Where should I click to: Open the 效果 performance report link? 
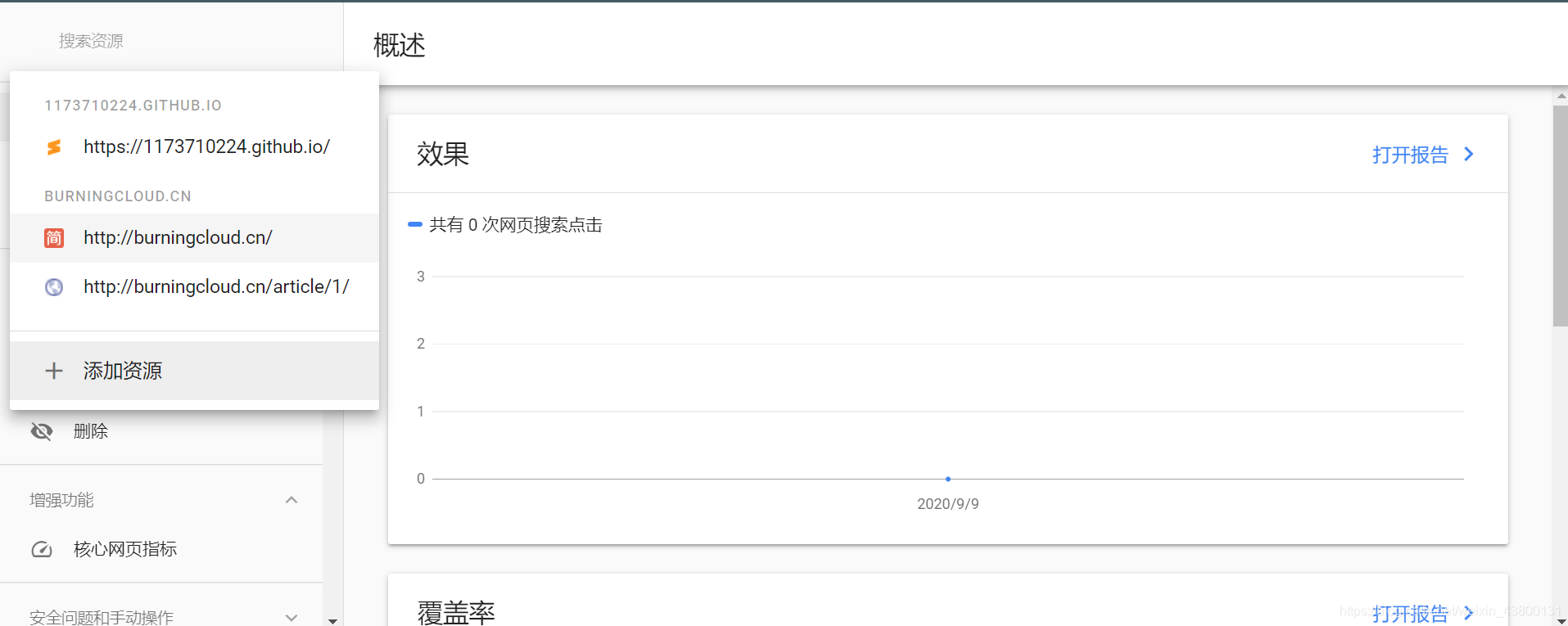pyautogui.click(x=1423, y=155)
